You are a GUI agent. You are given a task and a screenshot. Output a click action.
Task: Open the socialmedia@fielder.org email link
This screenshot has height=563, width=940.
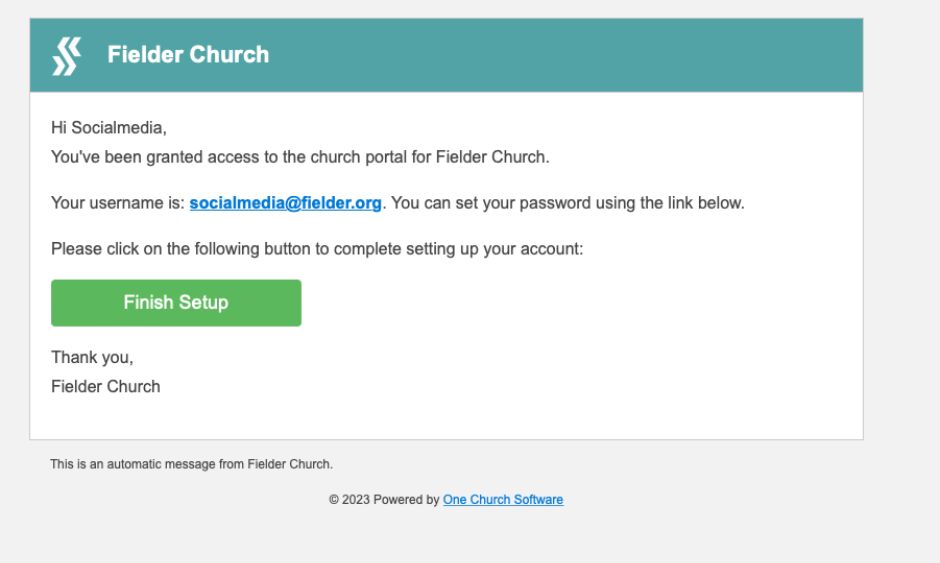[x=286, y=203]
